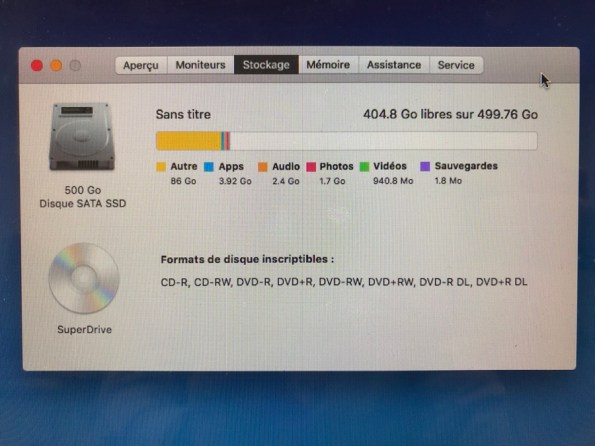Click the "500 Go" disk capacity label
595x446 pixels.
(x=83, y=190)
